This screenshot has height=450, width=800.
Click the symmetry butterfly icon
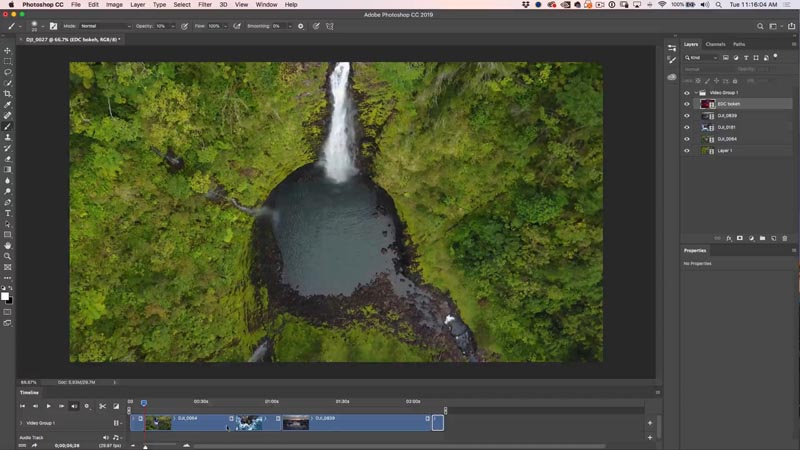(x=330, y=26)
